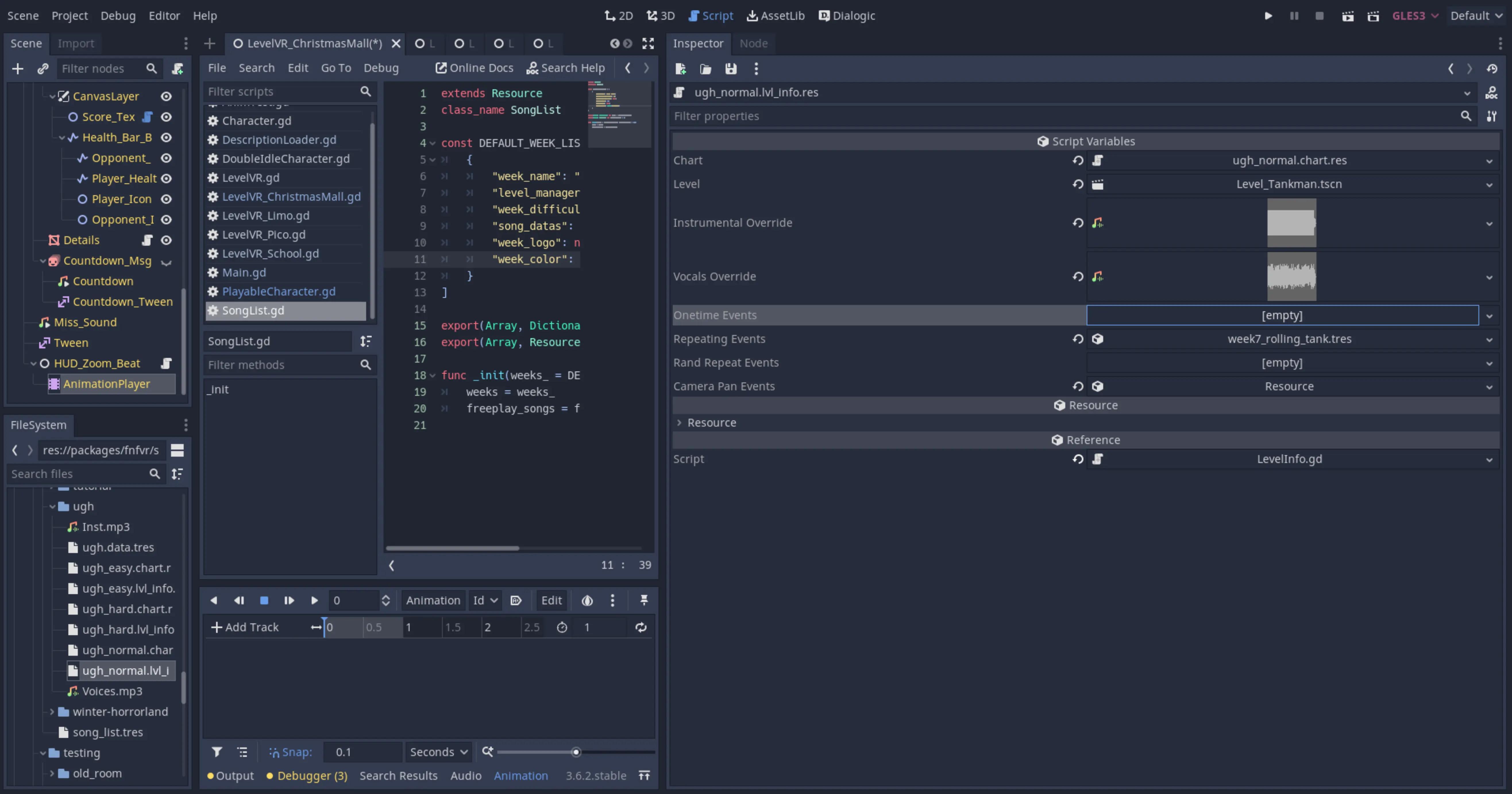Click the animation autoplay-on-load icon

[516, 600]
